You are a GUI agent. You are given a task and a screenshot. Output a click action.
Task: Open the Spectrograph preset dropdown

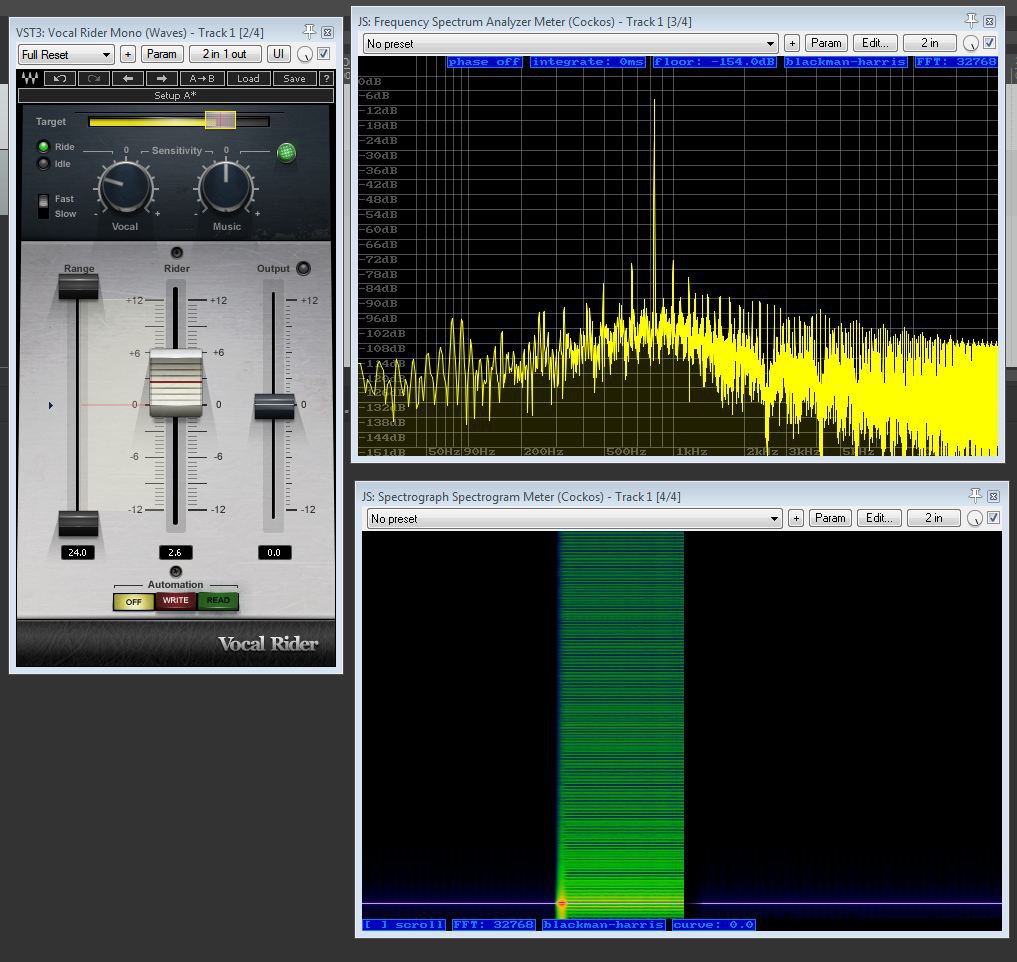click(x=574, y=518)
